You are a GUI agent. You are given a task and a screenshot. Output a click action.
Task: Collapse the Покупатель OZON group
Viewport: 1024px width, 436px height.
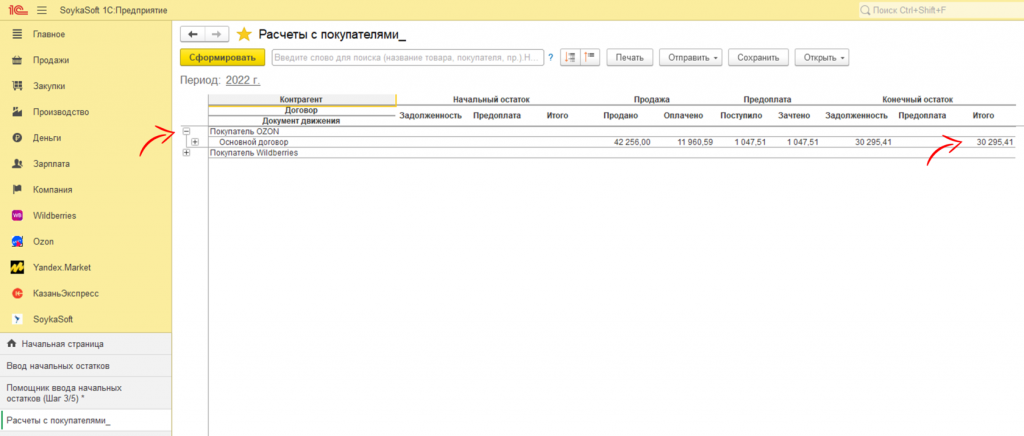coord(186,131)
